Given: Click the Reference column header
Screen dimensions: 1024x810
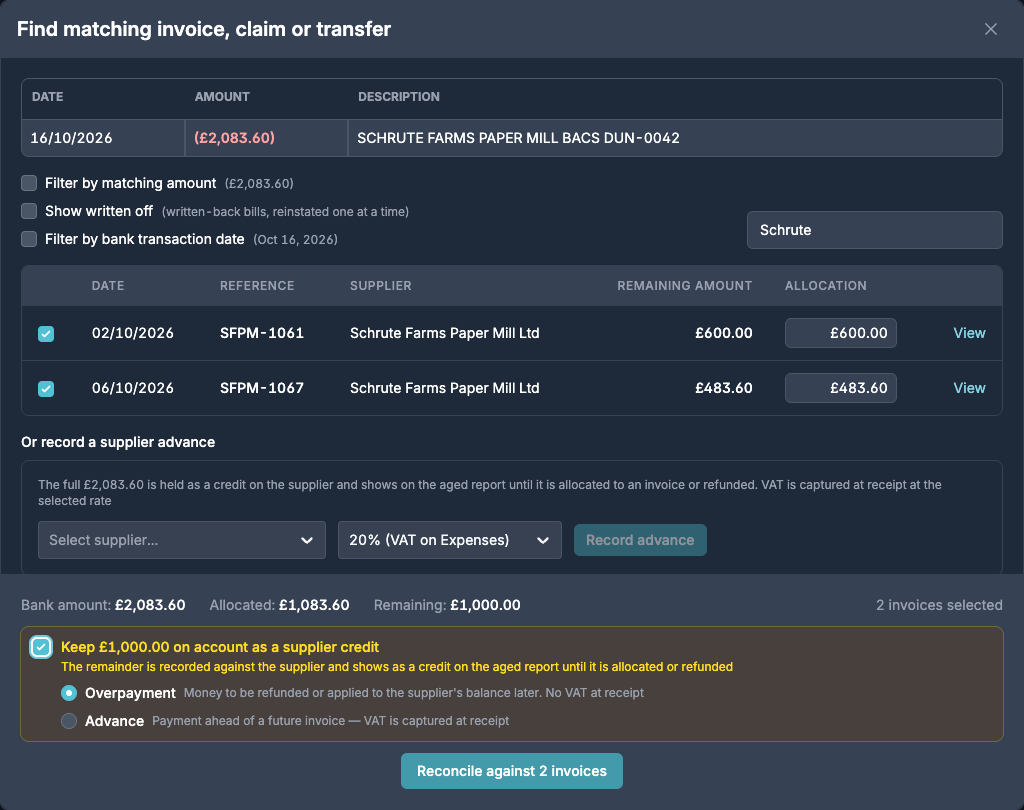Looking at the screenshot, I should tap(257, 285).
